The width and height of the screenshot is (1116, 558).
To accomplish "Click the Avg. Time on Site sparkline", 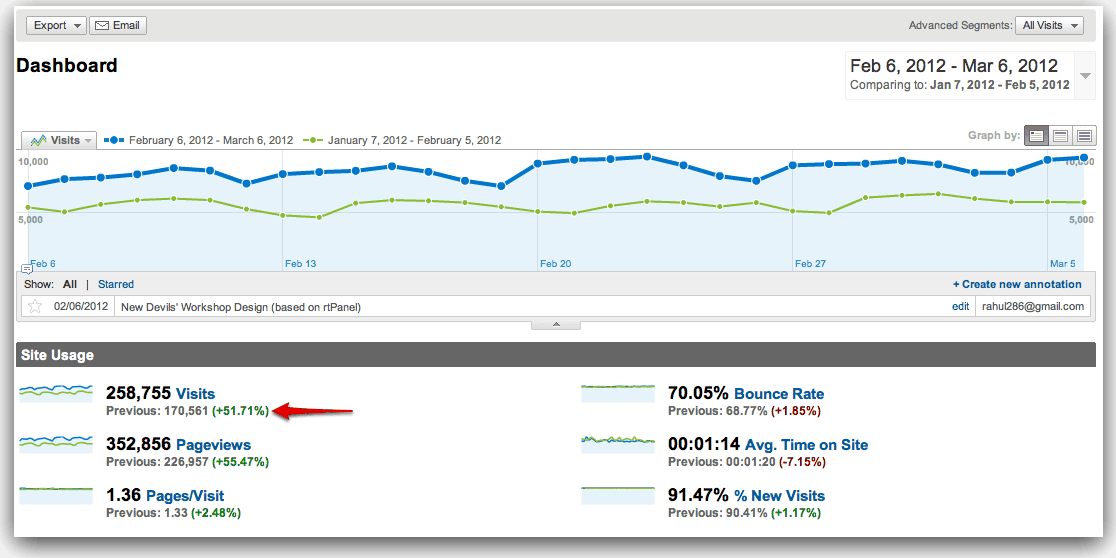I will 617,442.
